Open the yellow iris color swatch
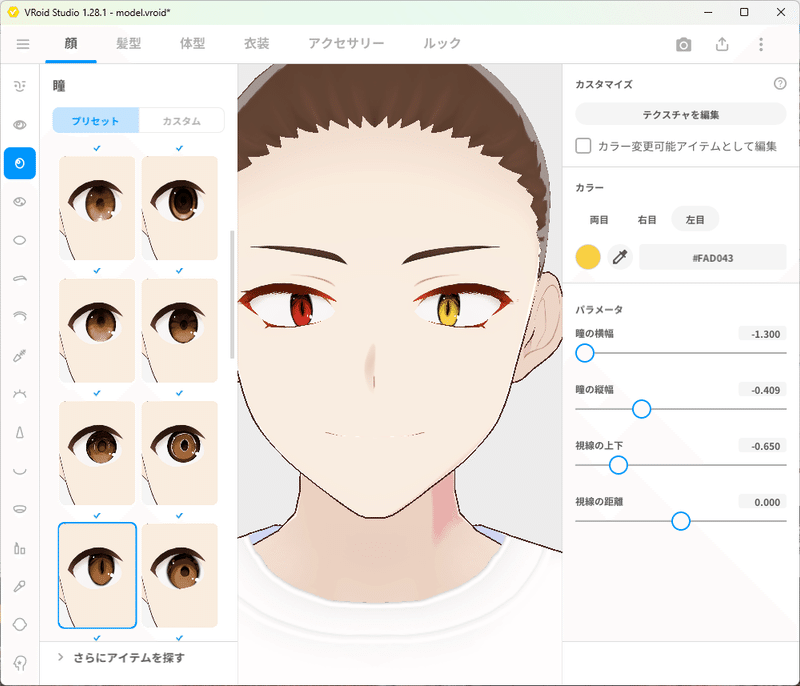The image size is (800, 686). (588, 257)
